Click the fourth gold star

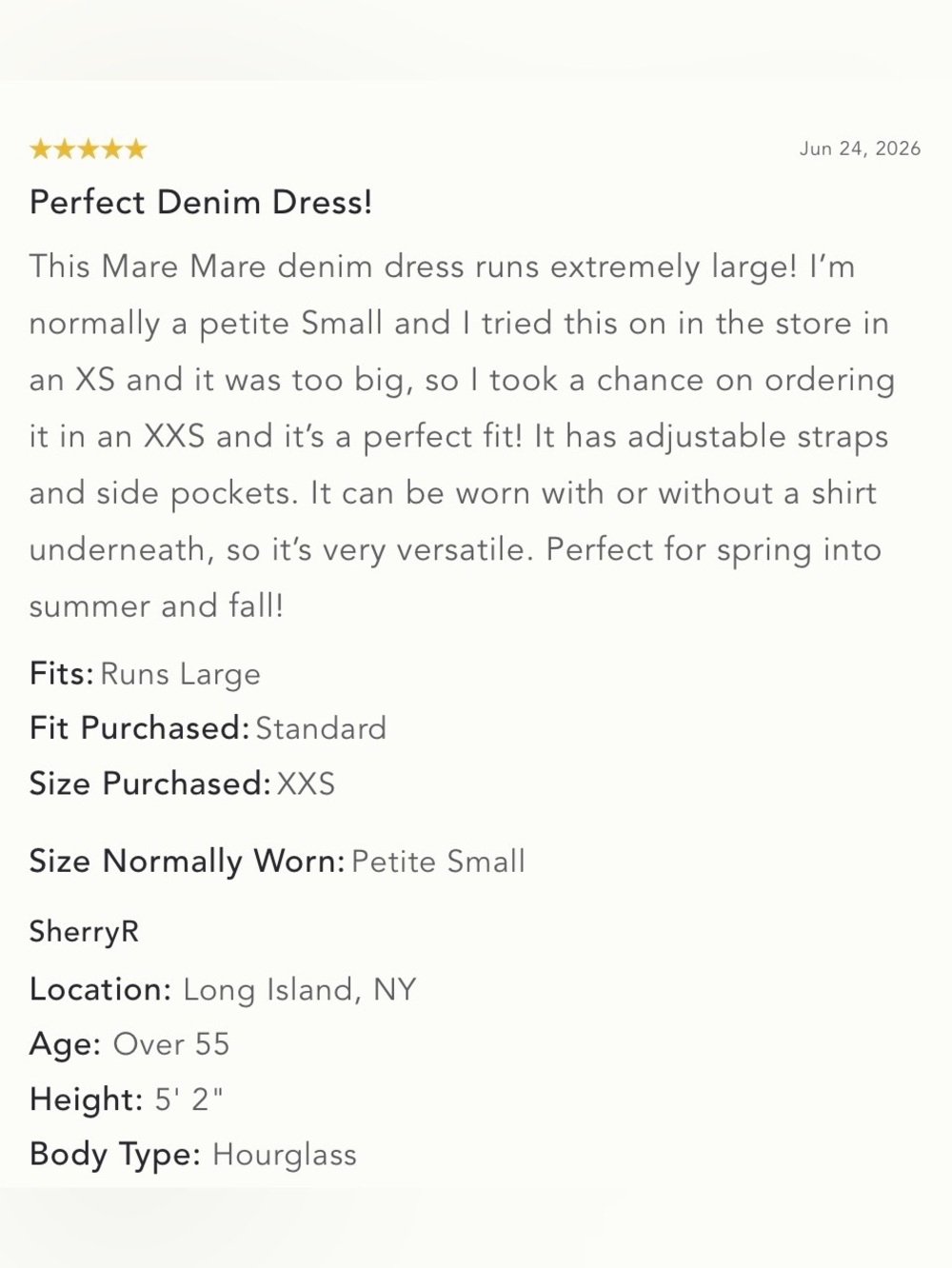point(112,149)
